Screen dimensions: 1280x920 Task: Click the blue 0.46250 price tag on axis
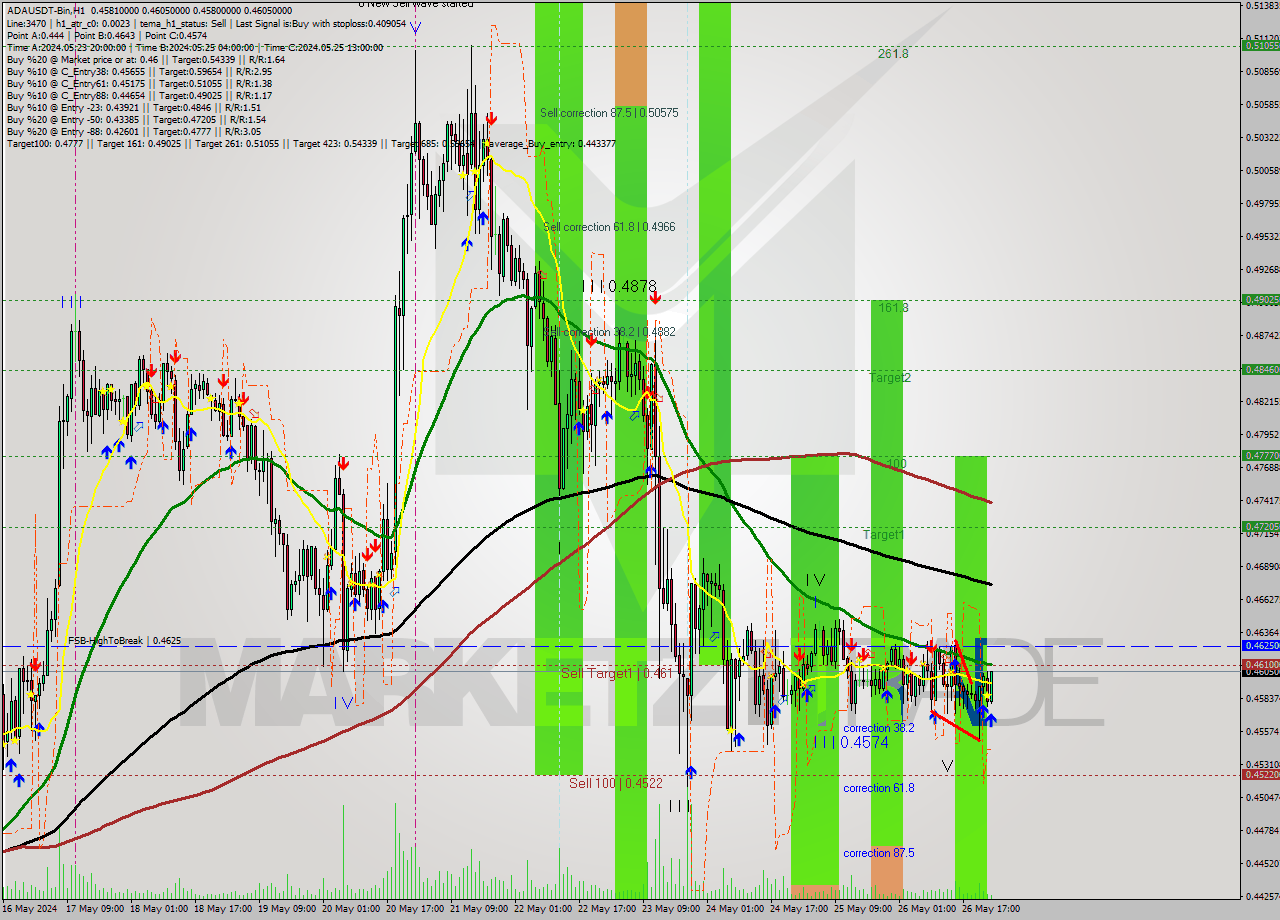[1261, 645]
